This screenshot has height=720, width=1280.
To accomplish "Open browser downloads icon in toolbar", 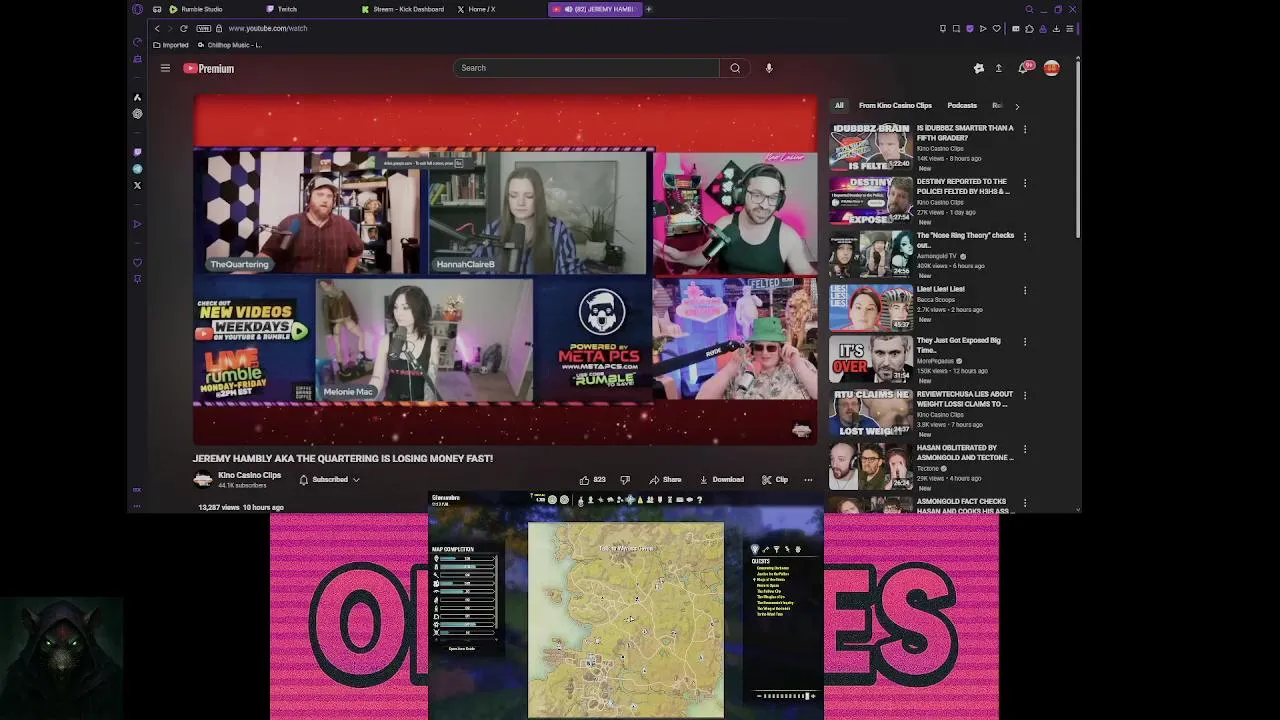I will [x=1056, y=28].
